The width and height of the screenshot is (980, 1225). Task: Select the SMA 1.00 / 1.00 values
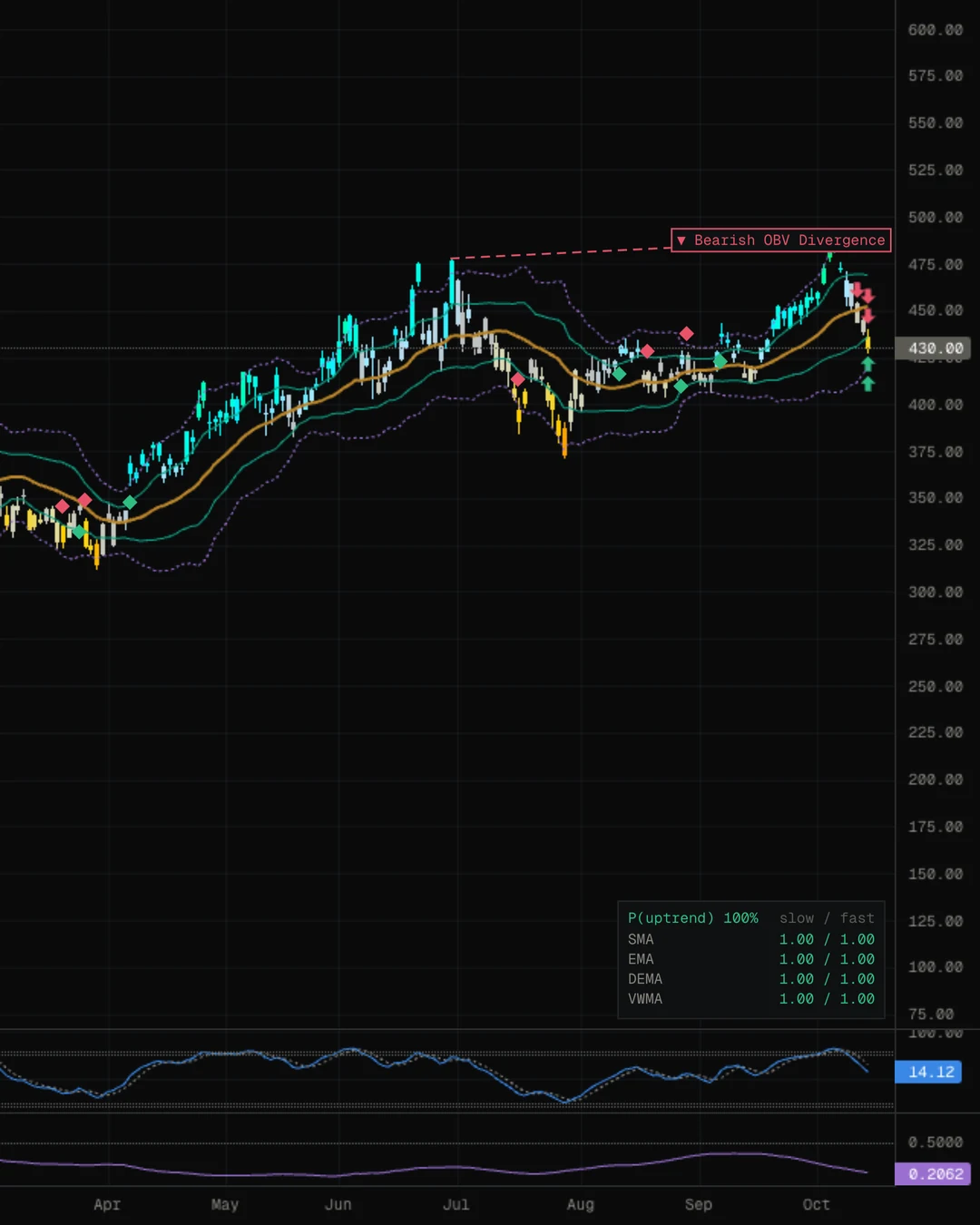(x=827, y=939)
